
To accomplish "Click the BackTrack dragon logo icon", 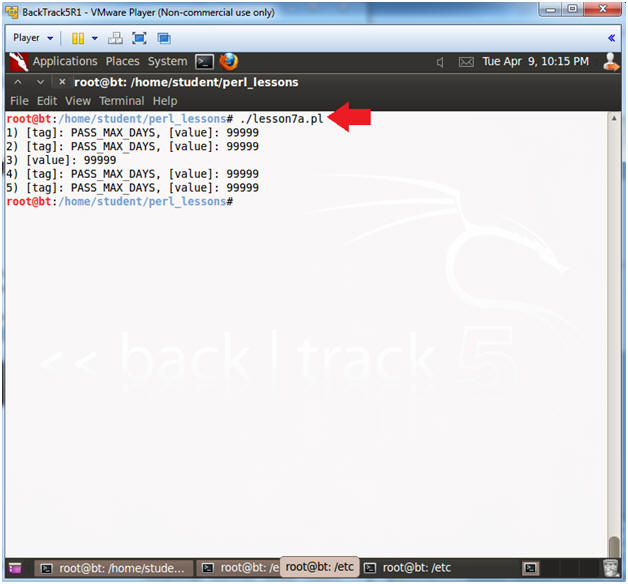I will pyautogui.click(x=18, y=62).
